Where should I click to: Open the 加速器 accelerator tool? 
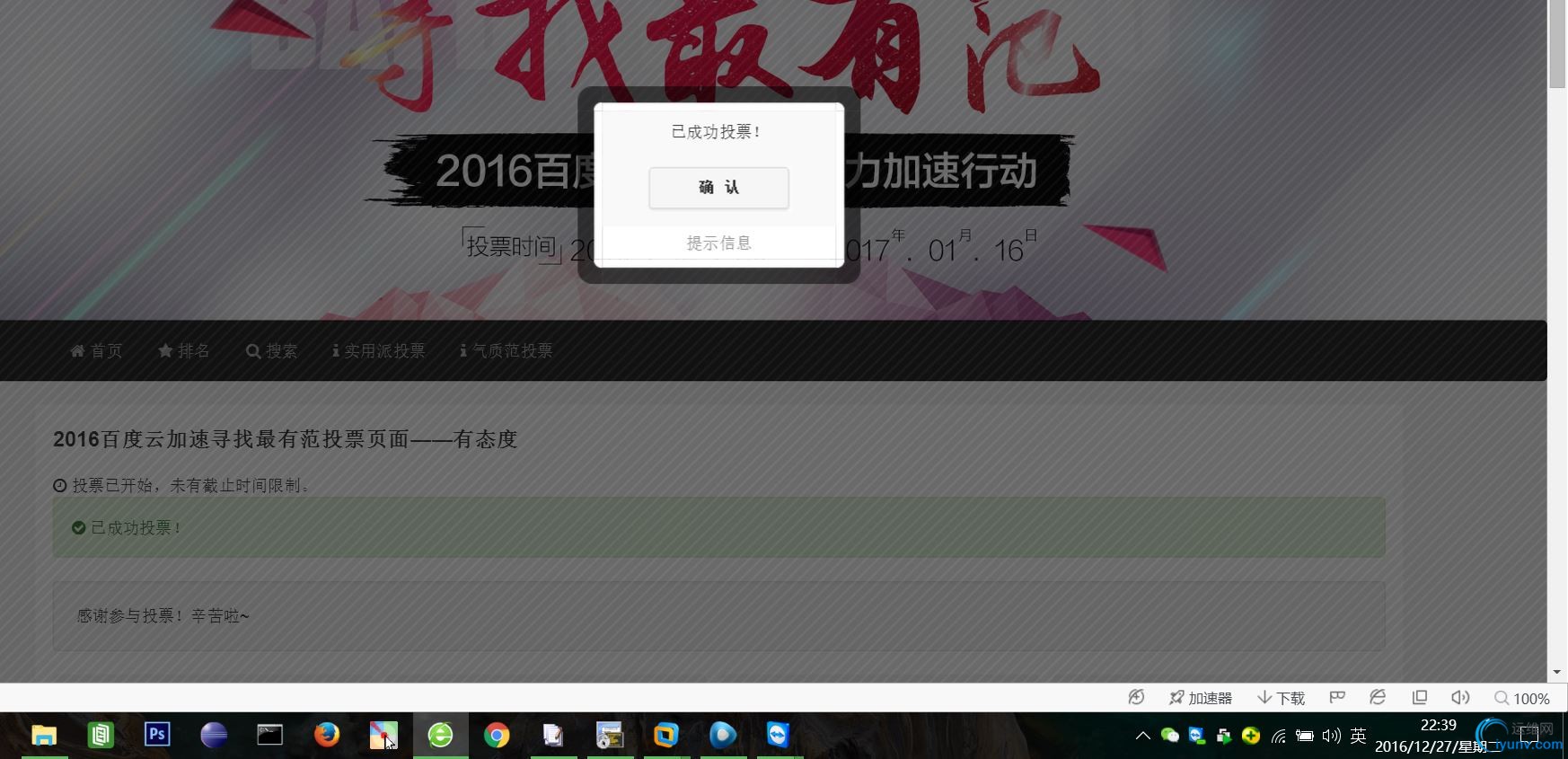click(1200, 698)
